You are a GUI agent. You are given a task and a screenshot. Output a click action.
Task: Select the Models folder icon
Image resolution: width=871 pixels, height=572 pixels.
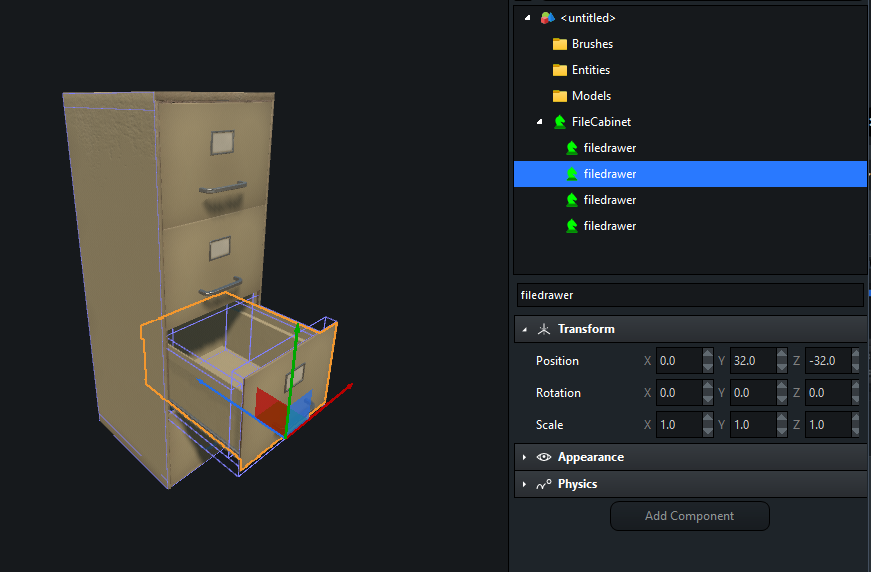(560, 96)
